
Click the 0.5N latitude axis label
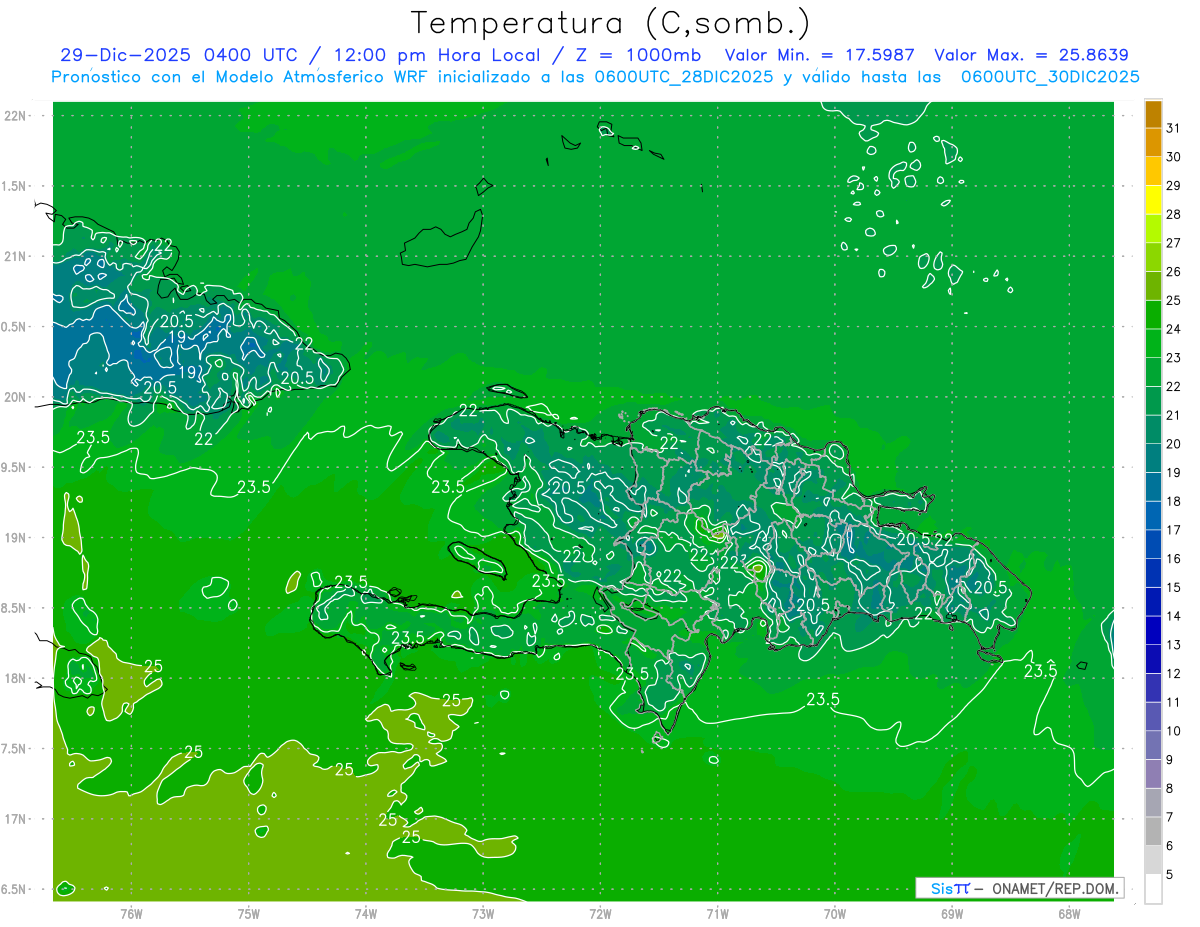(x=15, y=327)
